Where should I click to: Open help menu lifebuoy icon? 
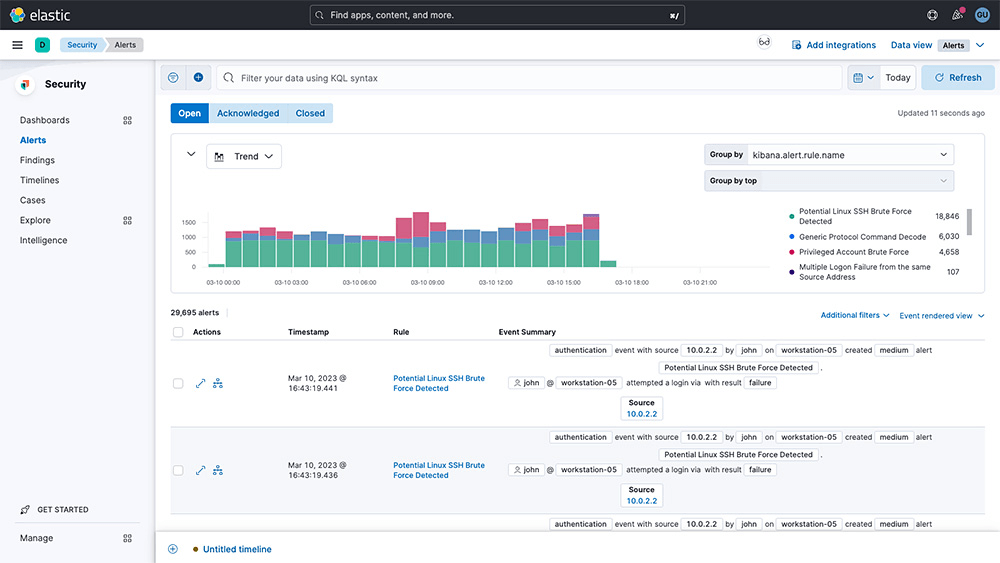pos(932,15)
